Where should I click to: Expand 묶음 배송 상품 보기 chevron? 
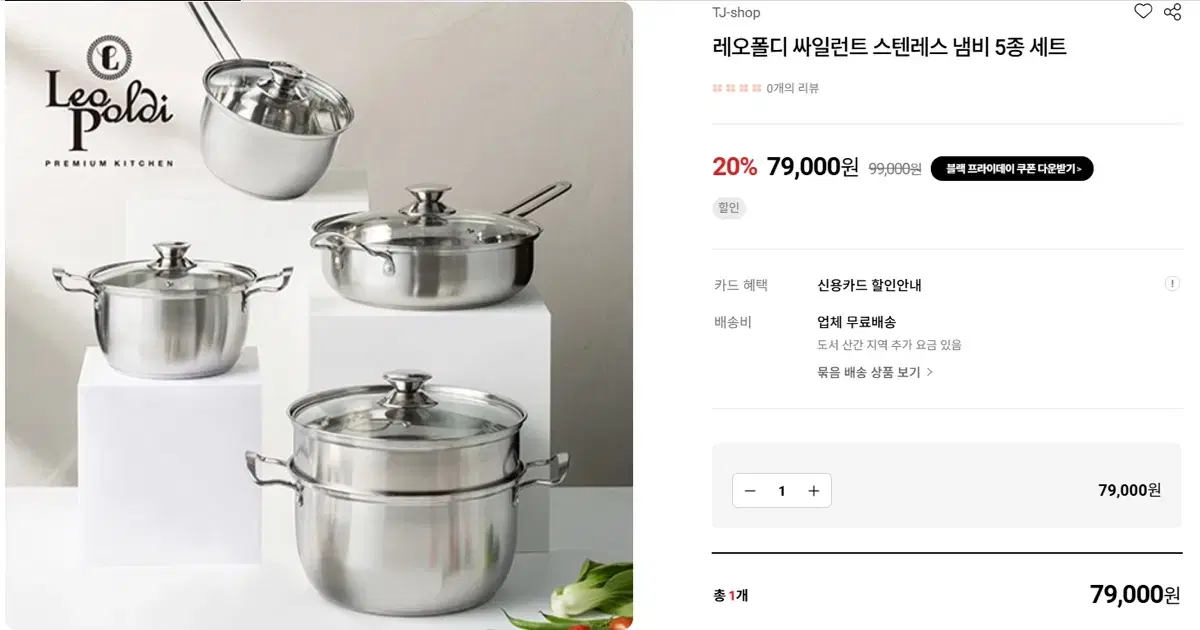point(930,372)
